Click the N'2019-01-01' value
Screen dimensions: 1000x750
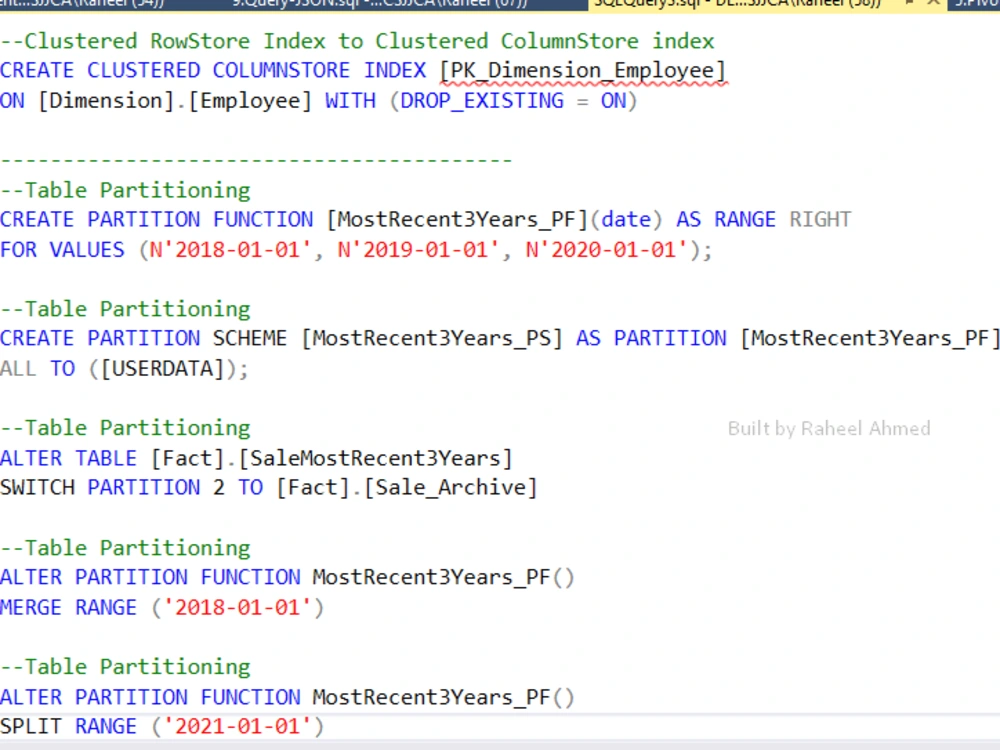(418, 250)
